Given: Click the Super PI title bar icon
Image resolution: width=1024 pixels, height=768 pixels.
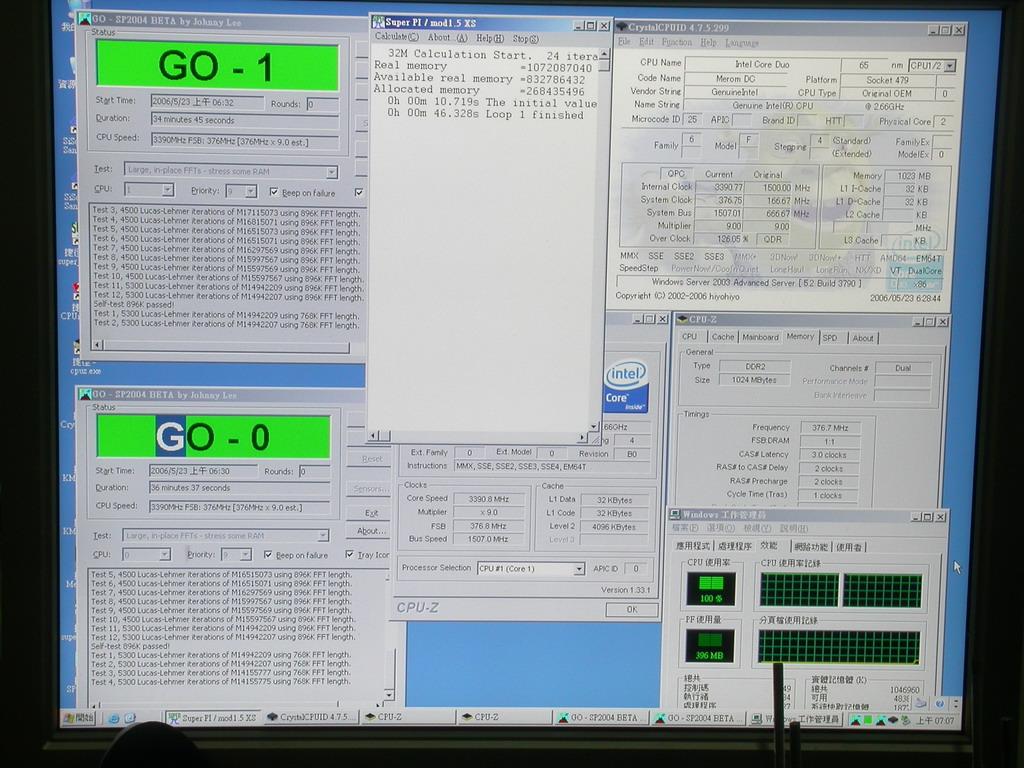Looking at the screenshot, I should [x=378, y=22].
